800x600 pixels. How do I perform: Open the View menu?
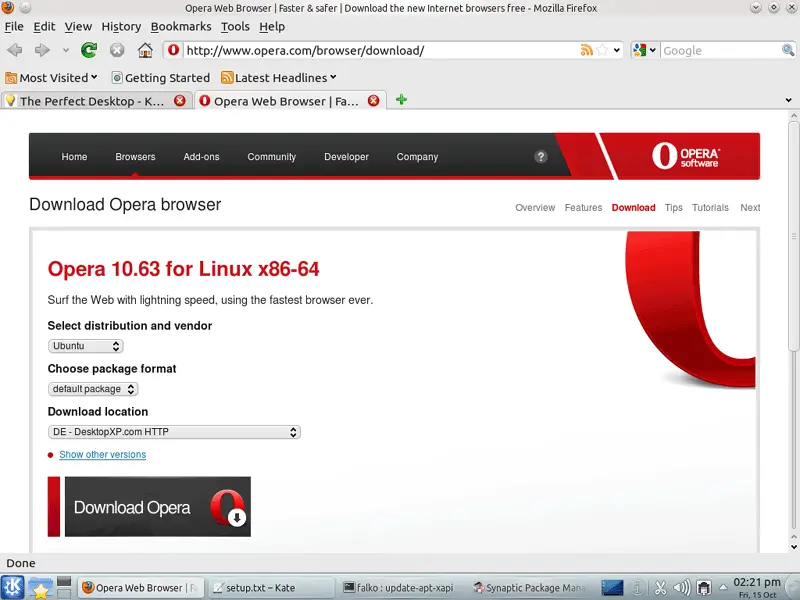point(78,27)
